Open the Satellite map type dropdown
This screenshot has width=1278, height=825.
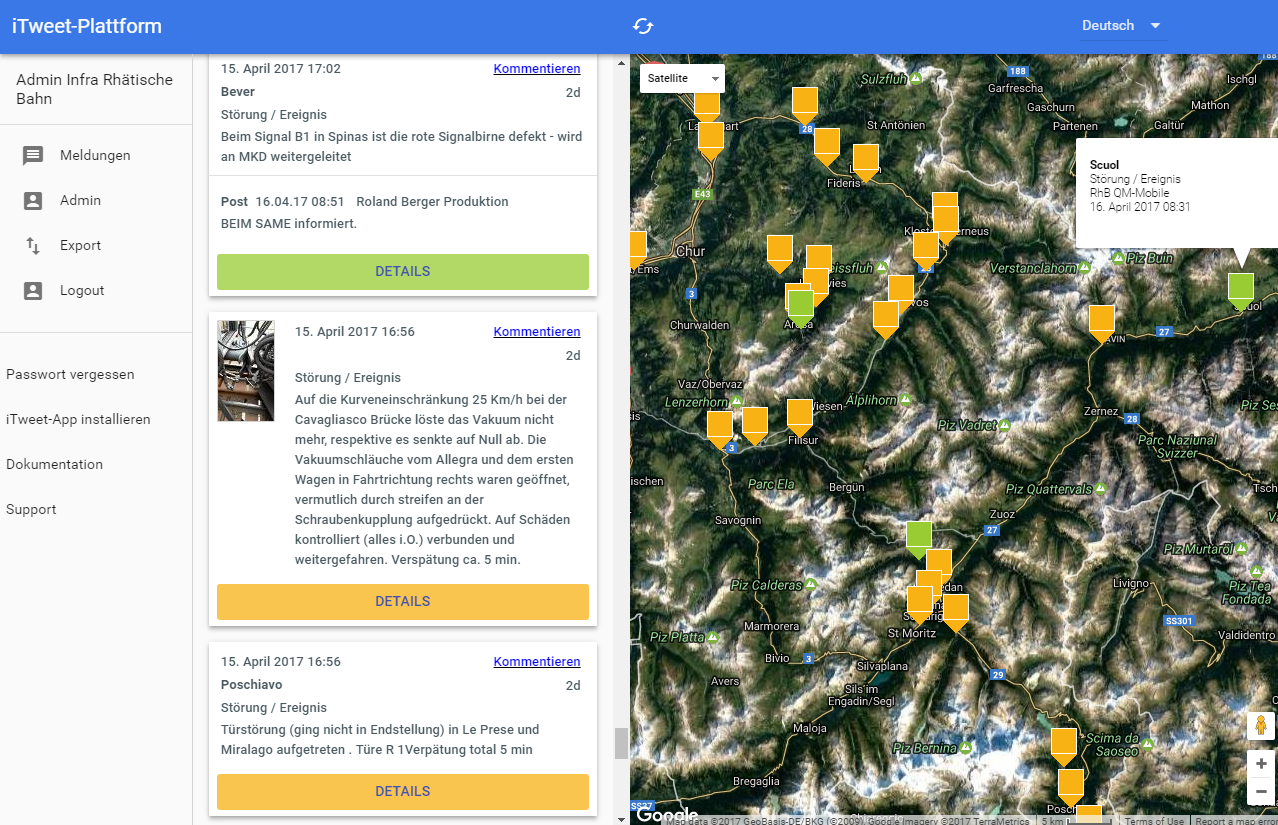(682, 78)
